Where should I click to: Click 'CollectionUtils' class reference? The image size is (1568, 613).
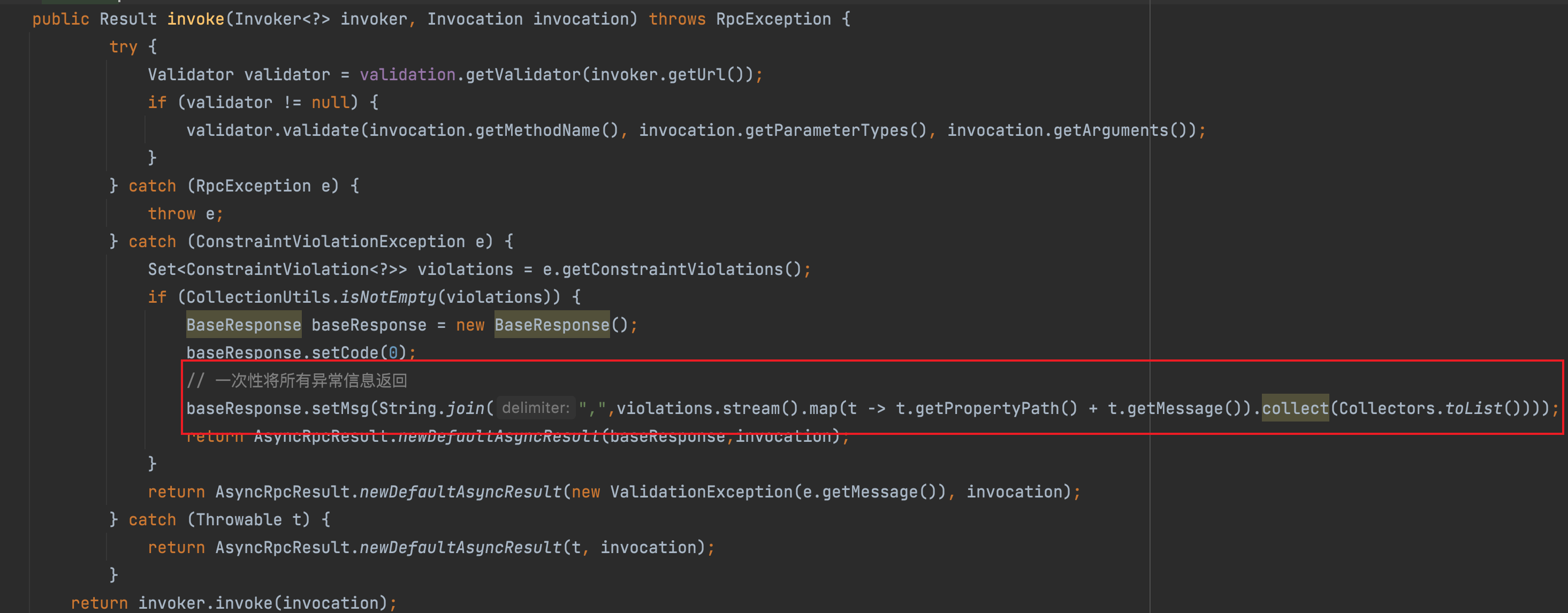coord(258,297)
